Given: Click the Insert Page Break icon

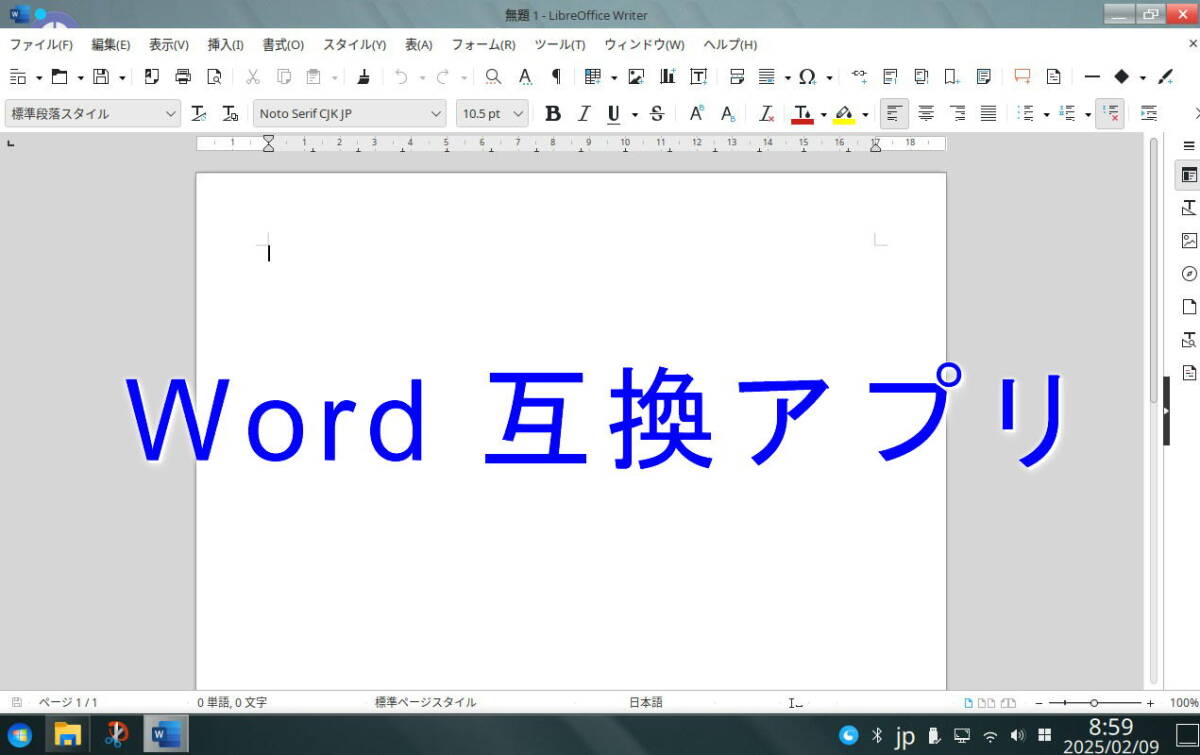Looking at the screenshot, I should [x=737, y=76].
